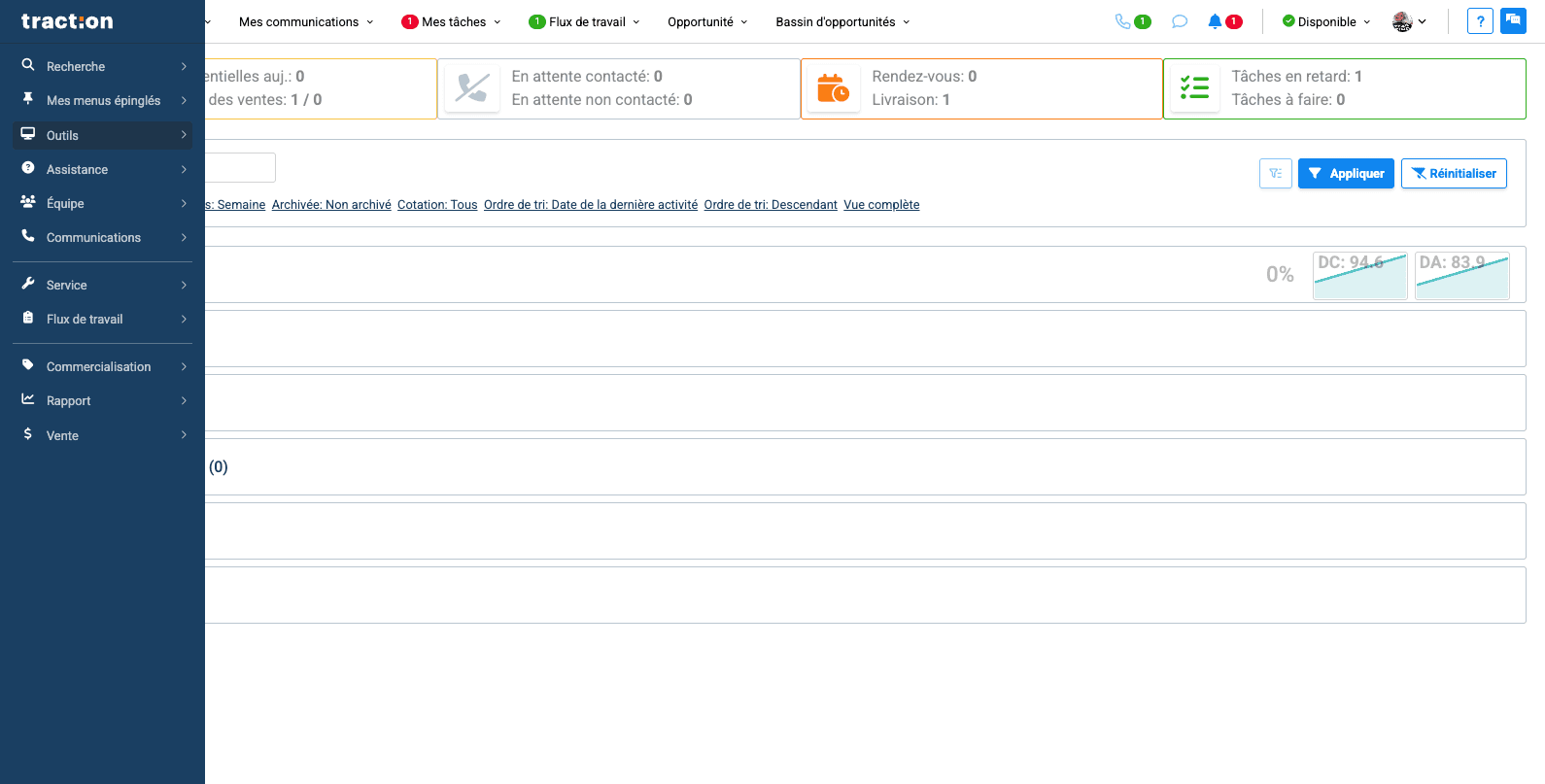Open the Flux de travail sidebar menu
Viewport: 1545px width, 784px height.
click(103, 319)
